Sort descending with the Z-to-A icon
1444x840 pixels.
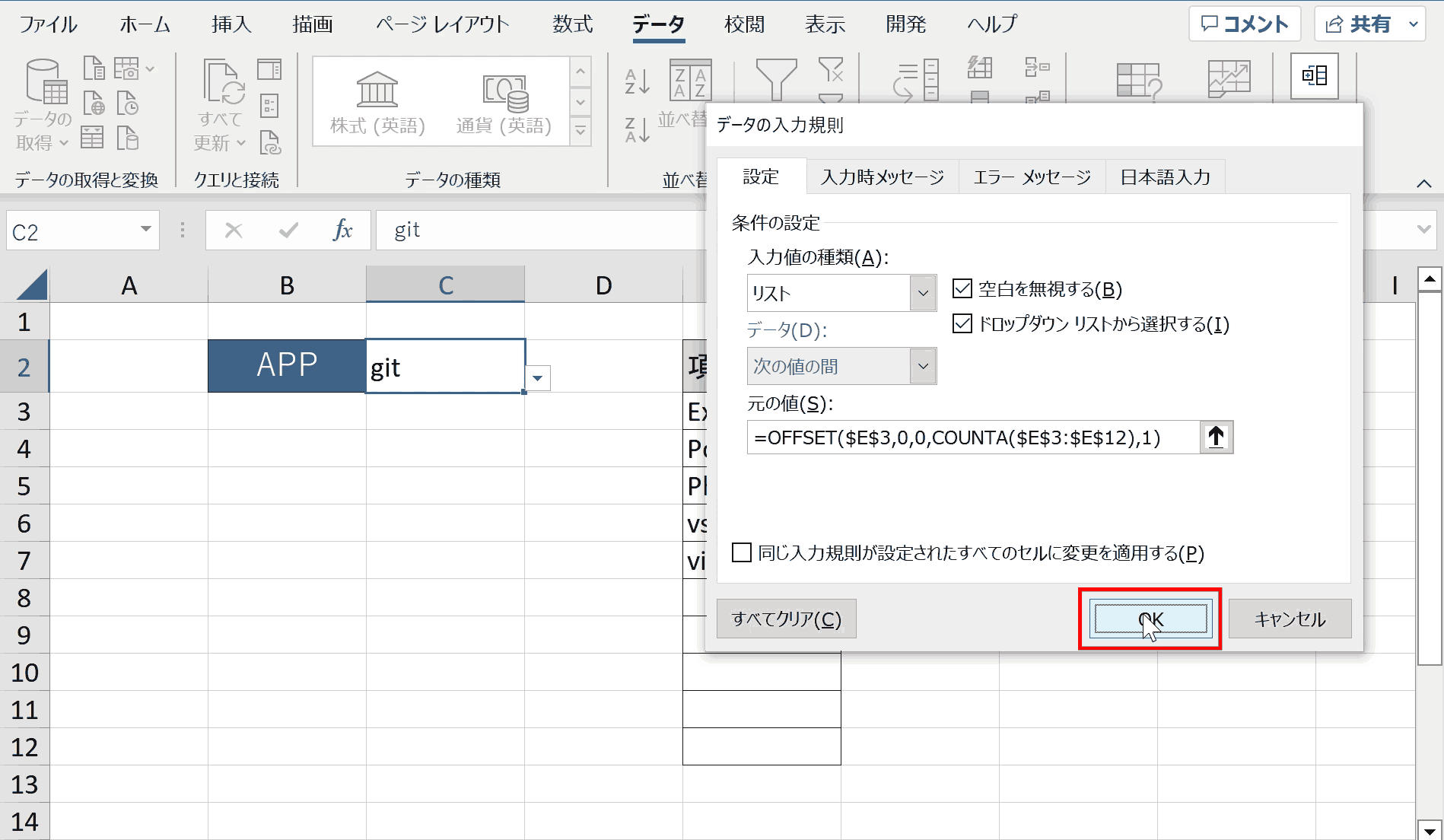coord(637,129)
